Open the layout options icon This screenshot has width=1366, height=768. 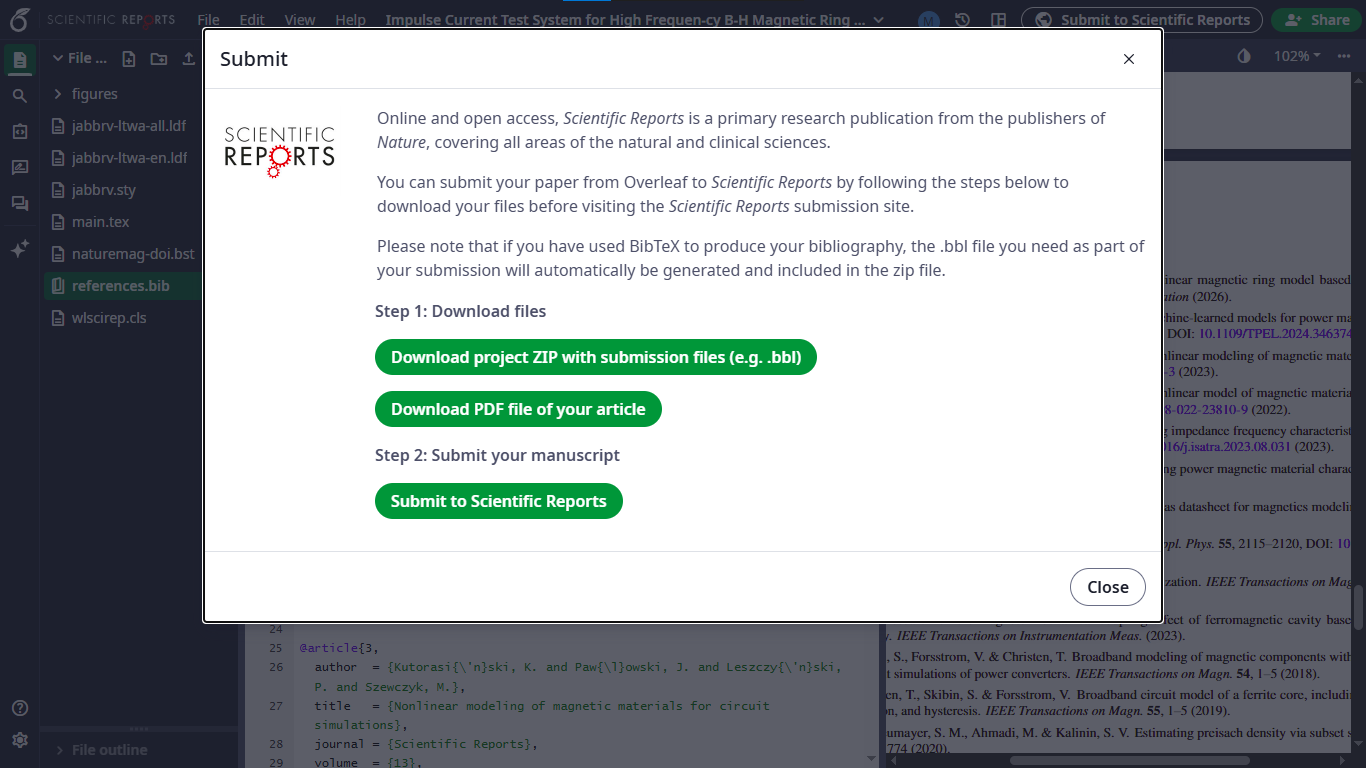click(x=998, y=20)
